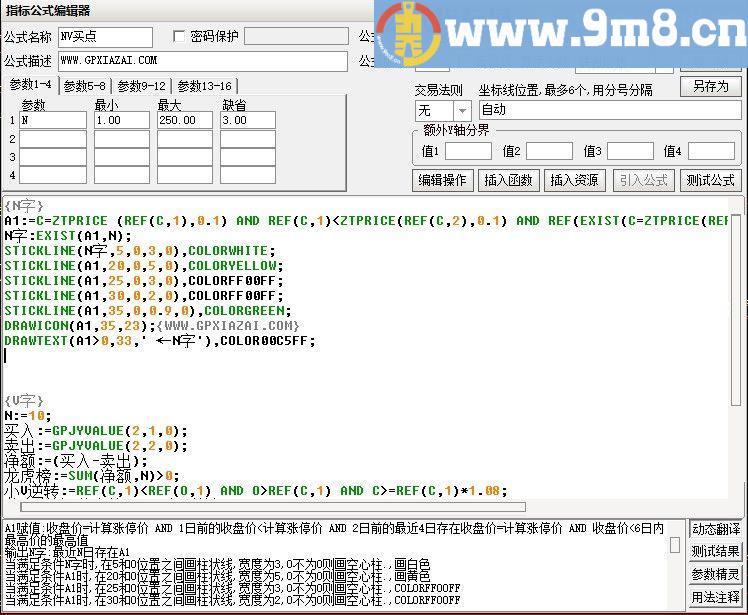Show the 动态翻译 panel

click(716, 529)
